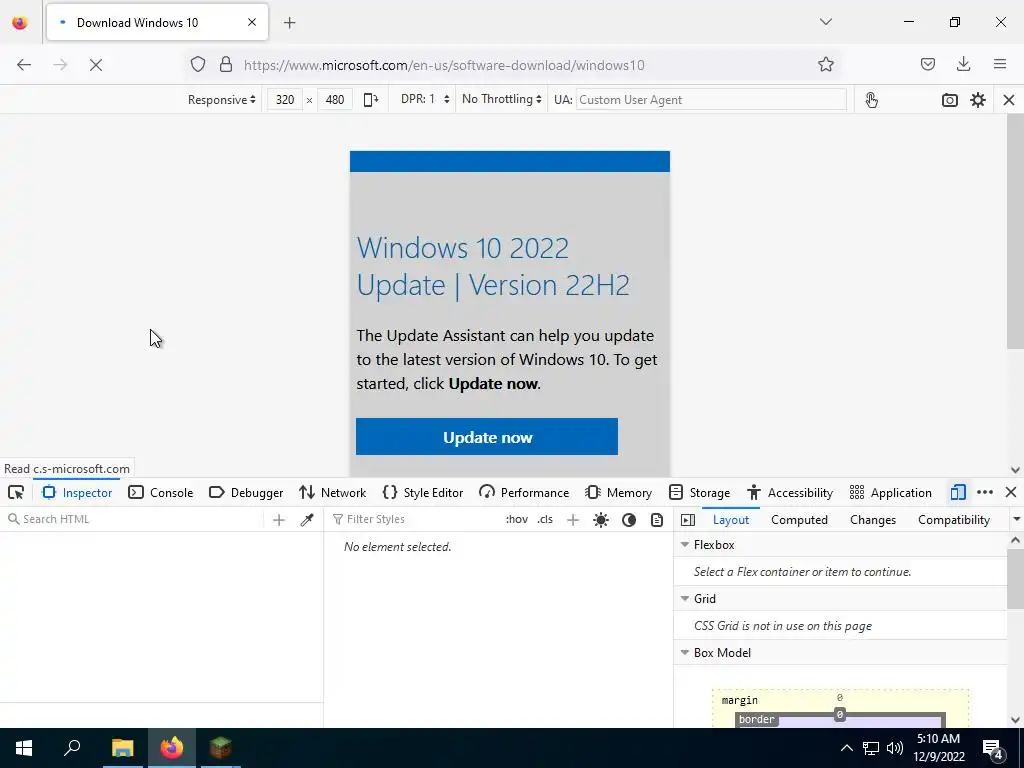Screen dimensions: 1024x768
Task: Open the No Throttling dropdown
Action: [x=502, y=99]
